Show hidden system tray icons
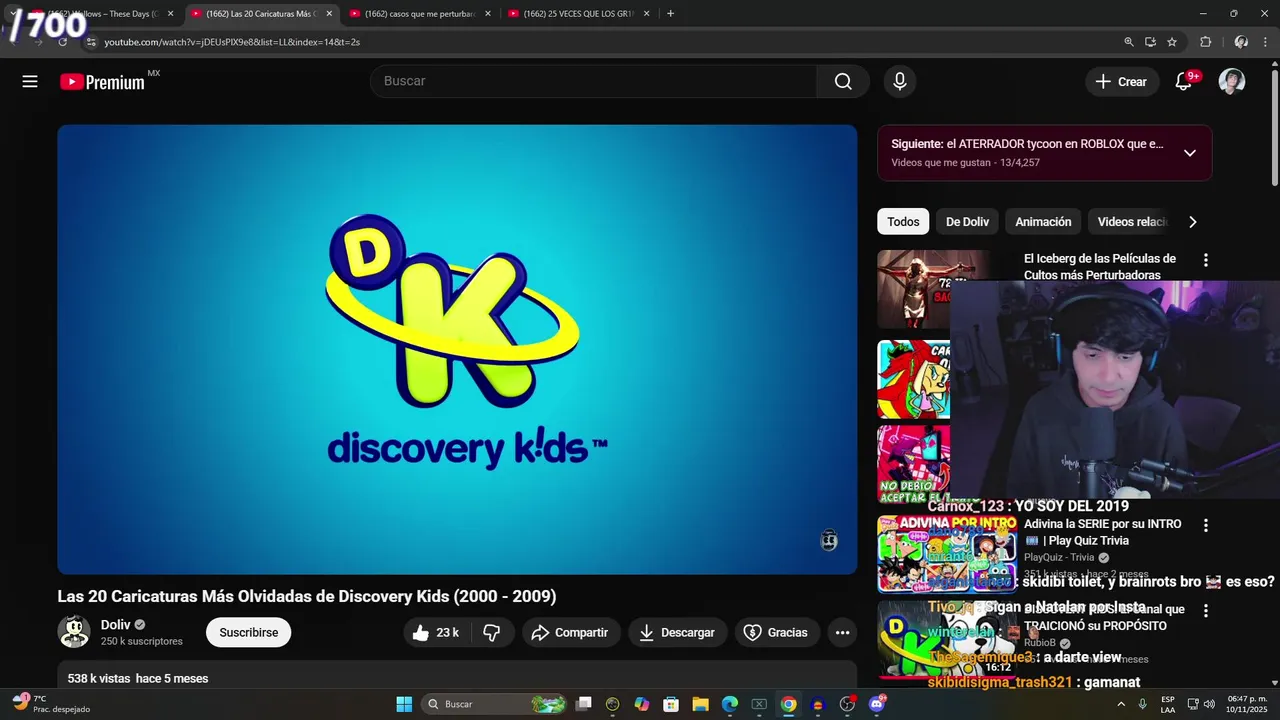Image resolution: width=1280 pixels, height=720 pixels. pos(1121,704)
